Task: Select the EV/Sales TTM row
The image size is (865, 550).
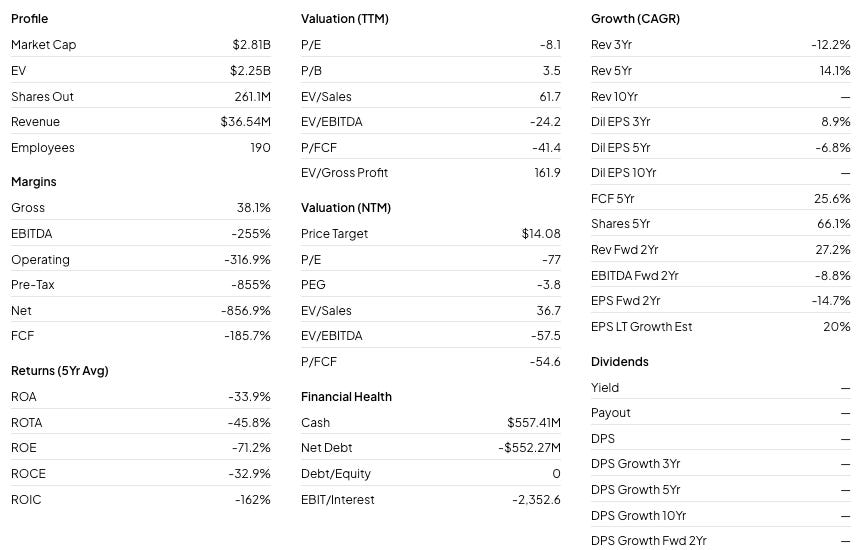Action: click(x=430, y=97)
